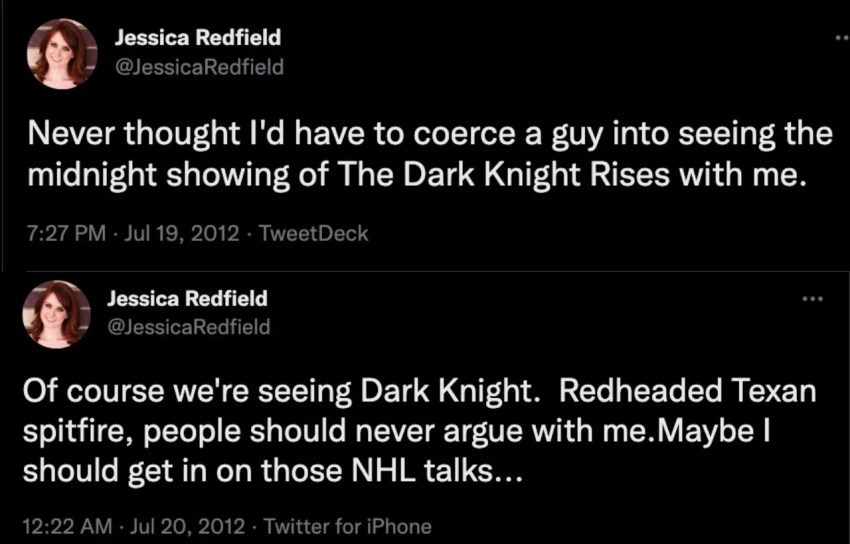
Task: Open Jessica Redfield's name on the first tweet
Action: click(x=197, y=38)
